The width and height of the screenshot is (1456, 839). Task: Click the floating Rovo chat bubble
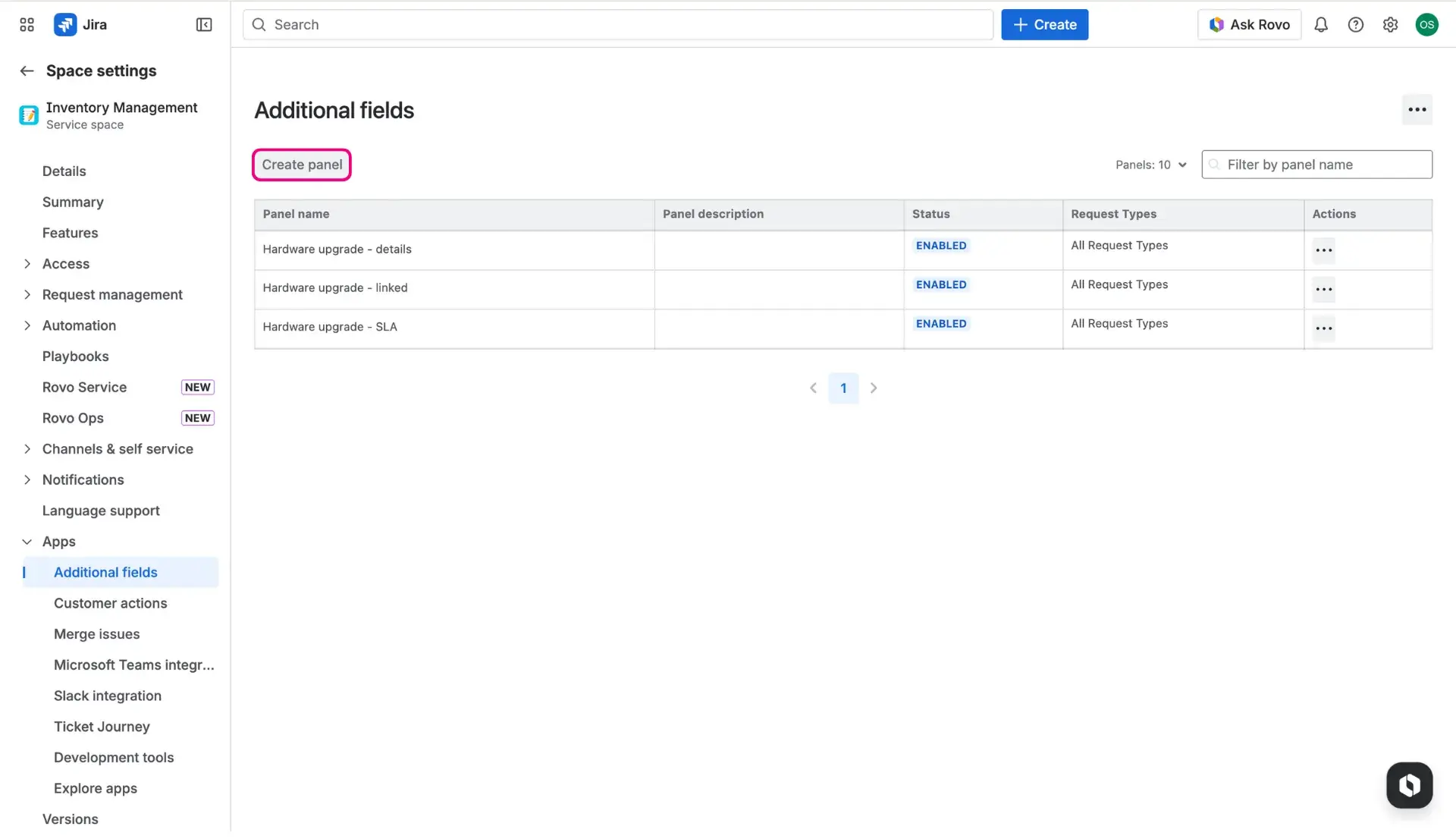(1409, 785)
